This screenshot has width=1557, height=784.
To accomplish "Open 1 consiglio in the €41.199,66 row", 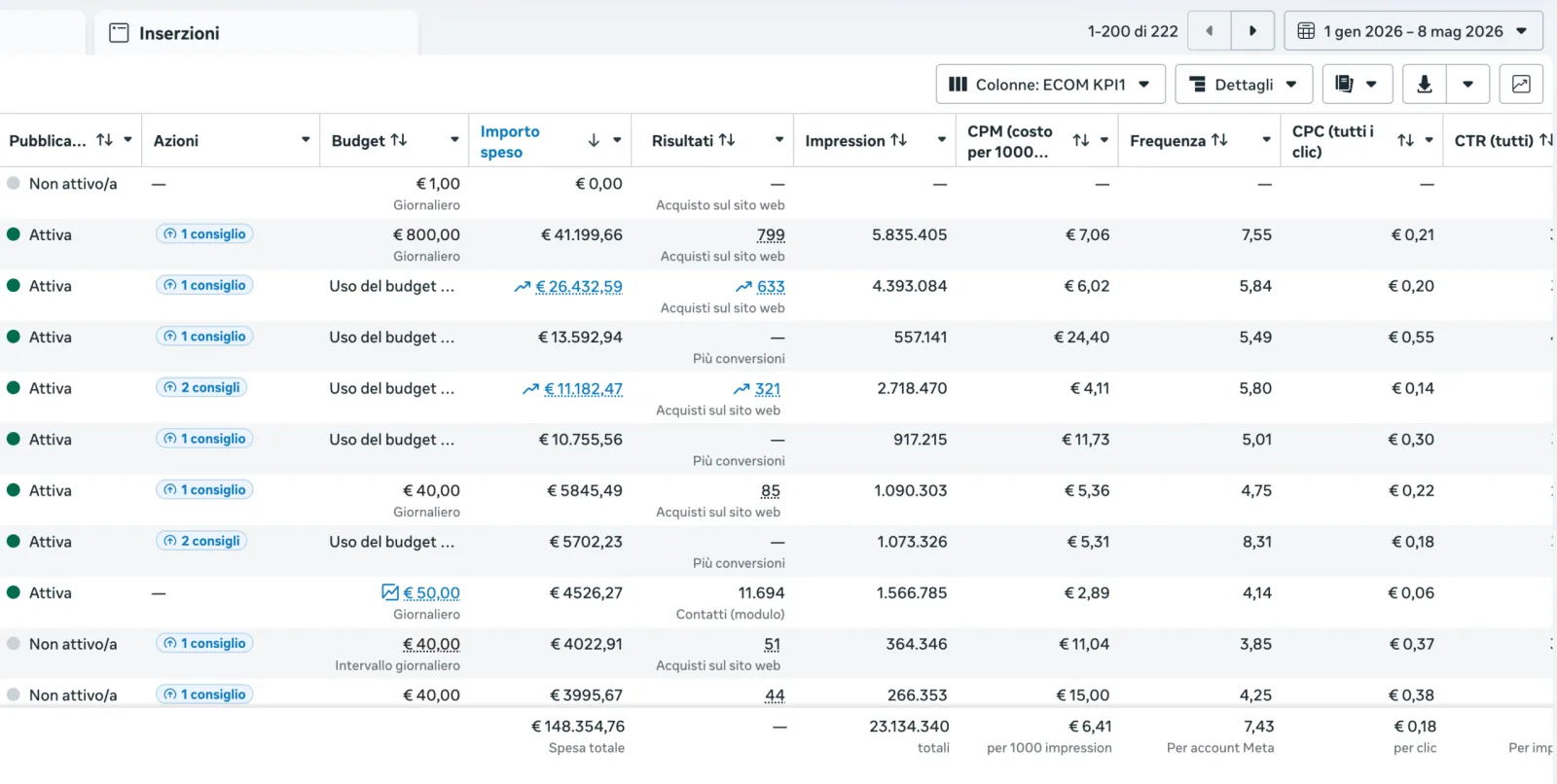I will tap(204, 234).
